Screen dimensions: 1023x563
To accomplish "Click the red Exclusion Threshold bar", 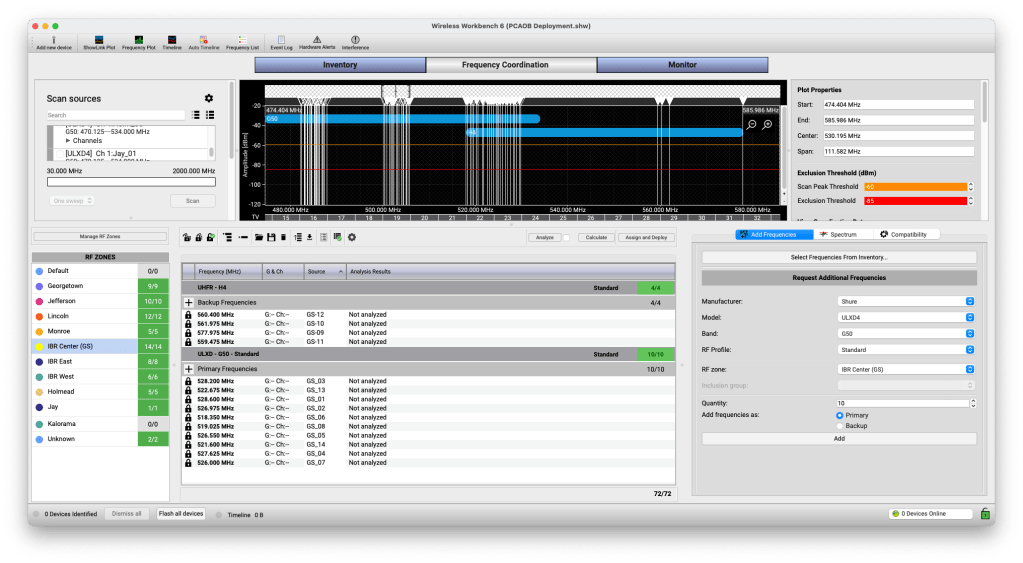I will pos(915,201).
